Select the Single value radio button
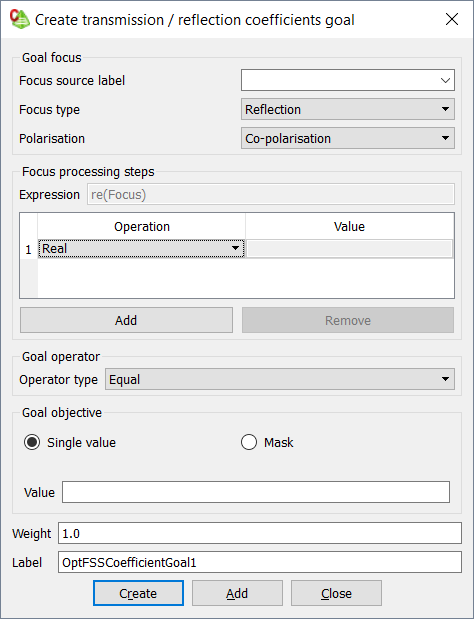This screenshot has width=474, height=619. [x=32, y=442]
